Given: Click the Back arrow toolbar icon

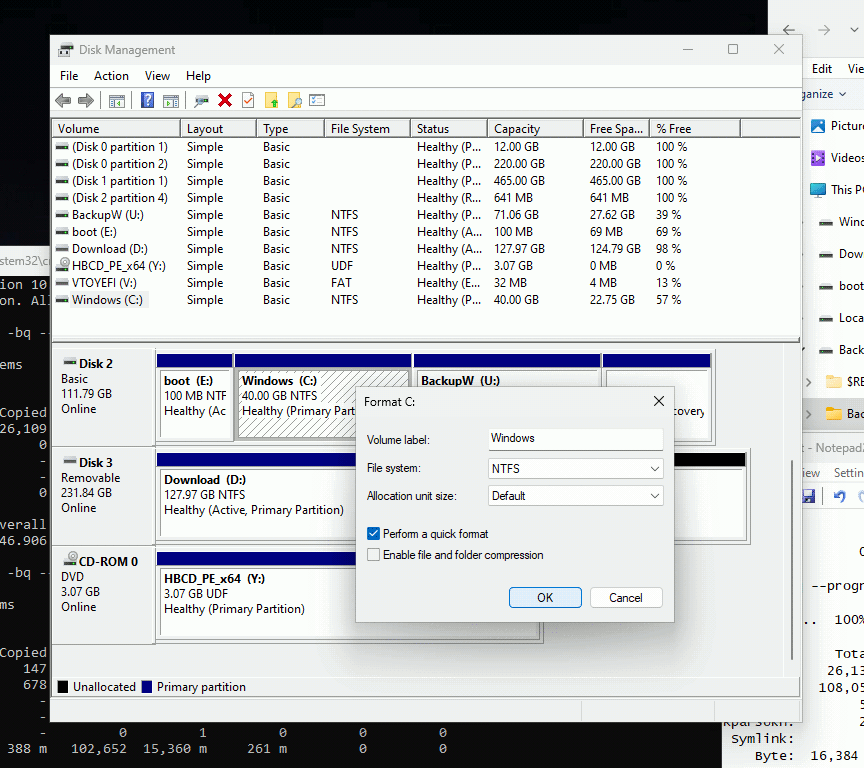Looking at the screenshot, I should (x=63, y=100).
